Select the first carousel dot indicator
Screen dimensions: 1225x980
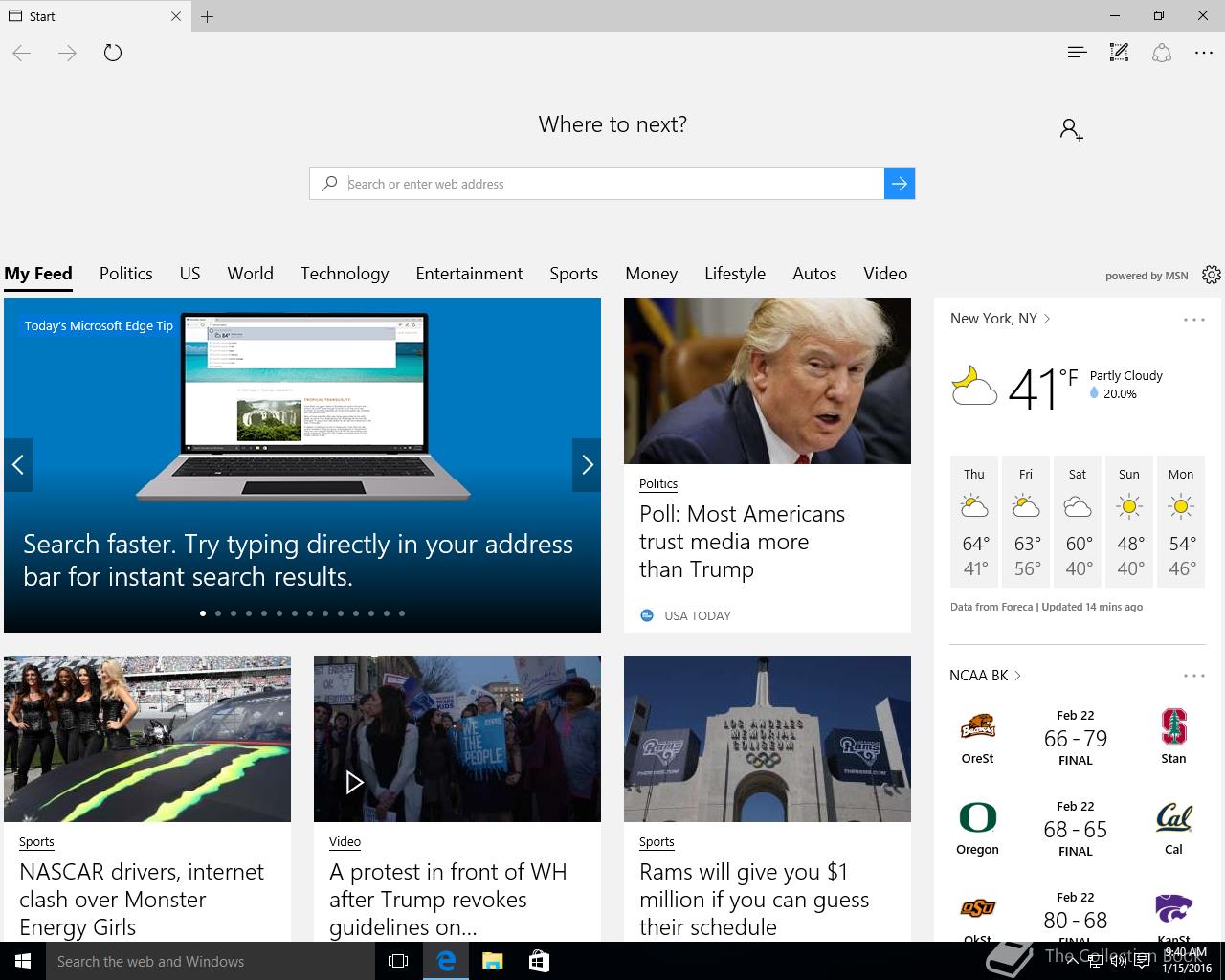[x=203, y=613]
